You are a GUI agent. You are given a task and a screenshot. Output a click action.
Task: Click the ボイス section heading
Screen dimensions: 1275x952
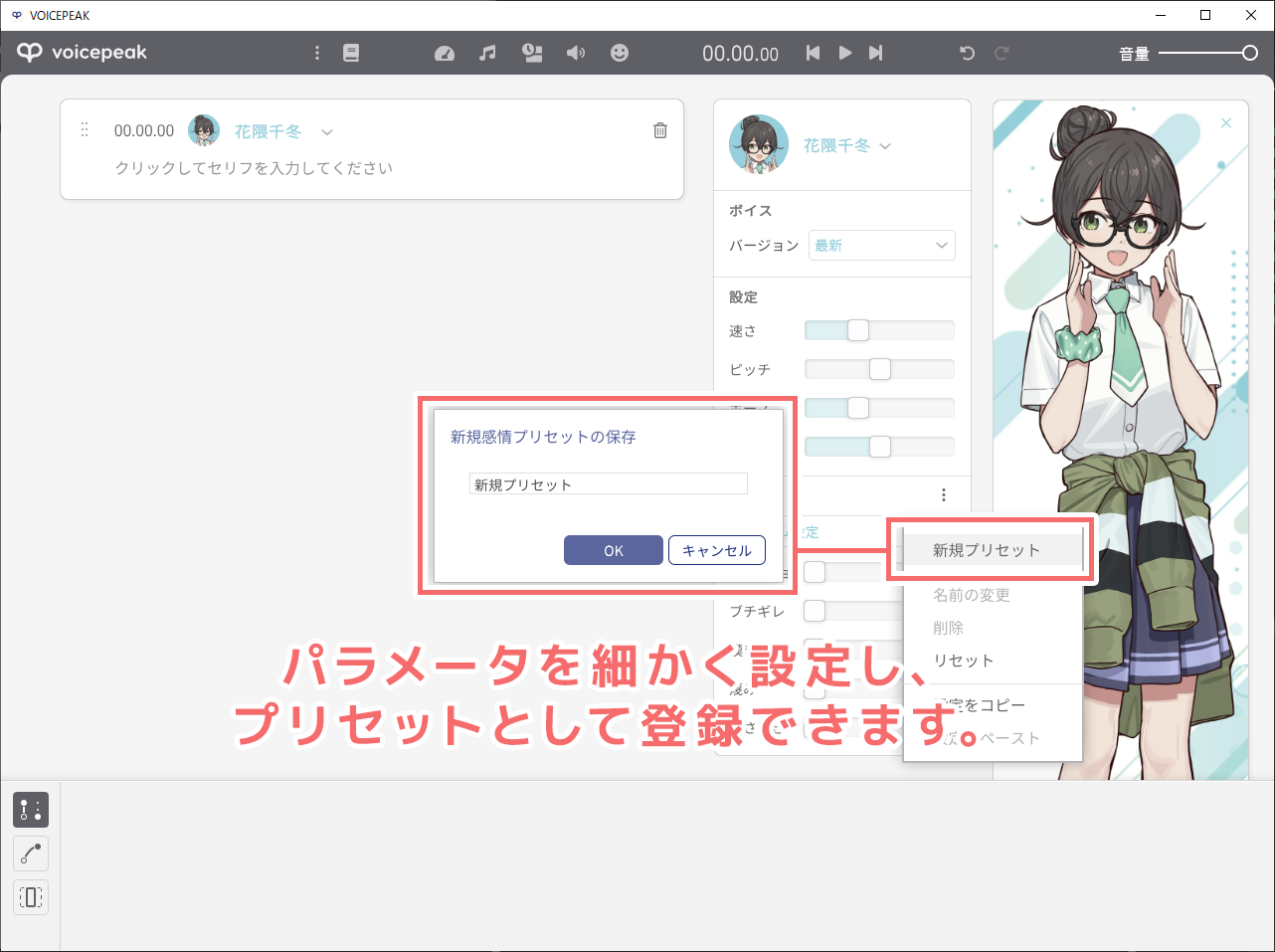tap(751, 211)
